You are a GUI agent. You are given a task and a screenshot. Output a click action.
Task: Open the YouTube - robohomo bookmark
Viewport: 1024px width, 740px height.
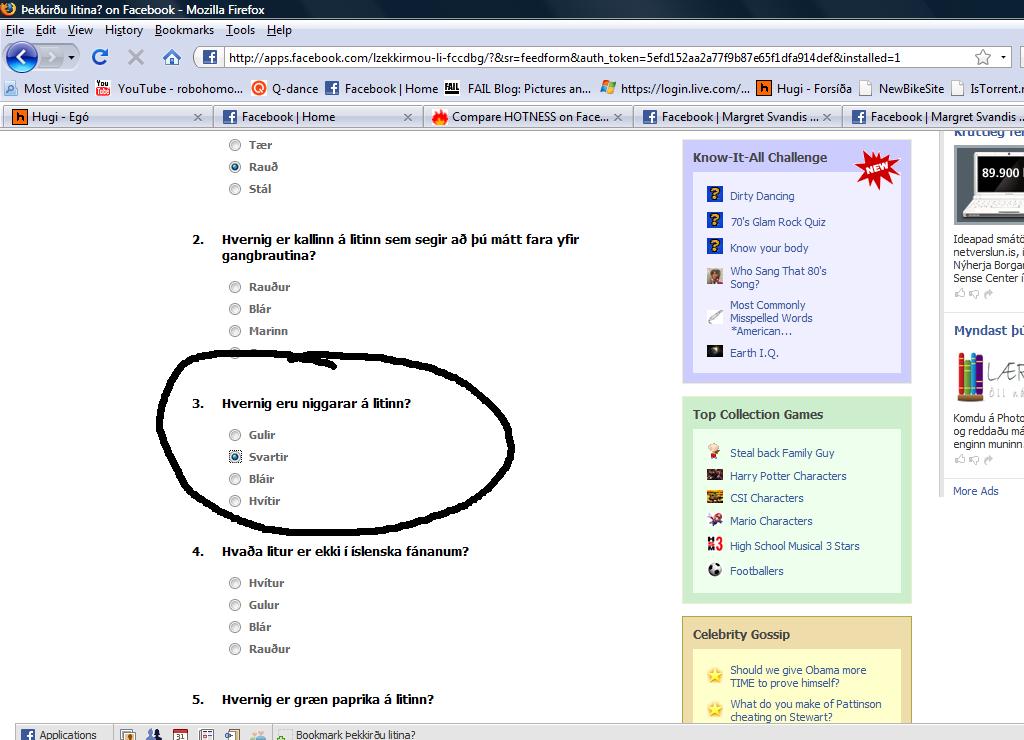(169, 88)
